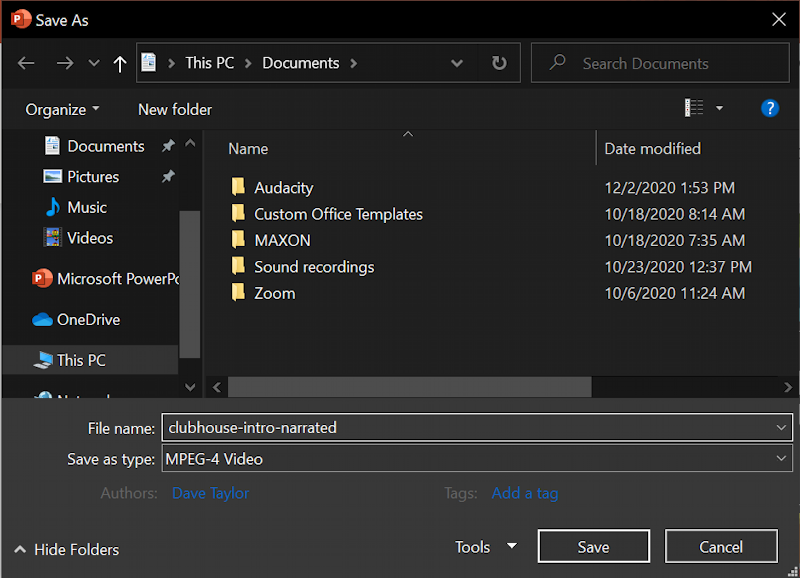Click the Up one level arrow

(x=120, y=63)
